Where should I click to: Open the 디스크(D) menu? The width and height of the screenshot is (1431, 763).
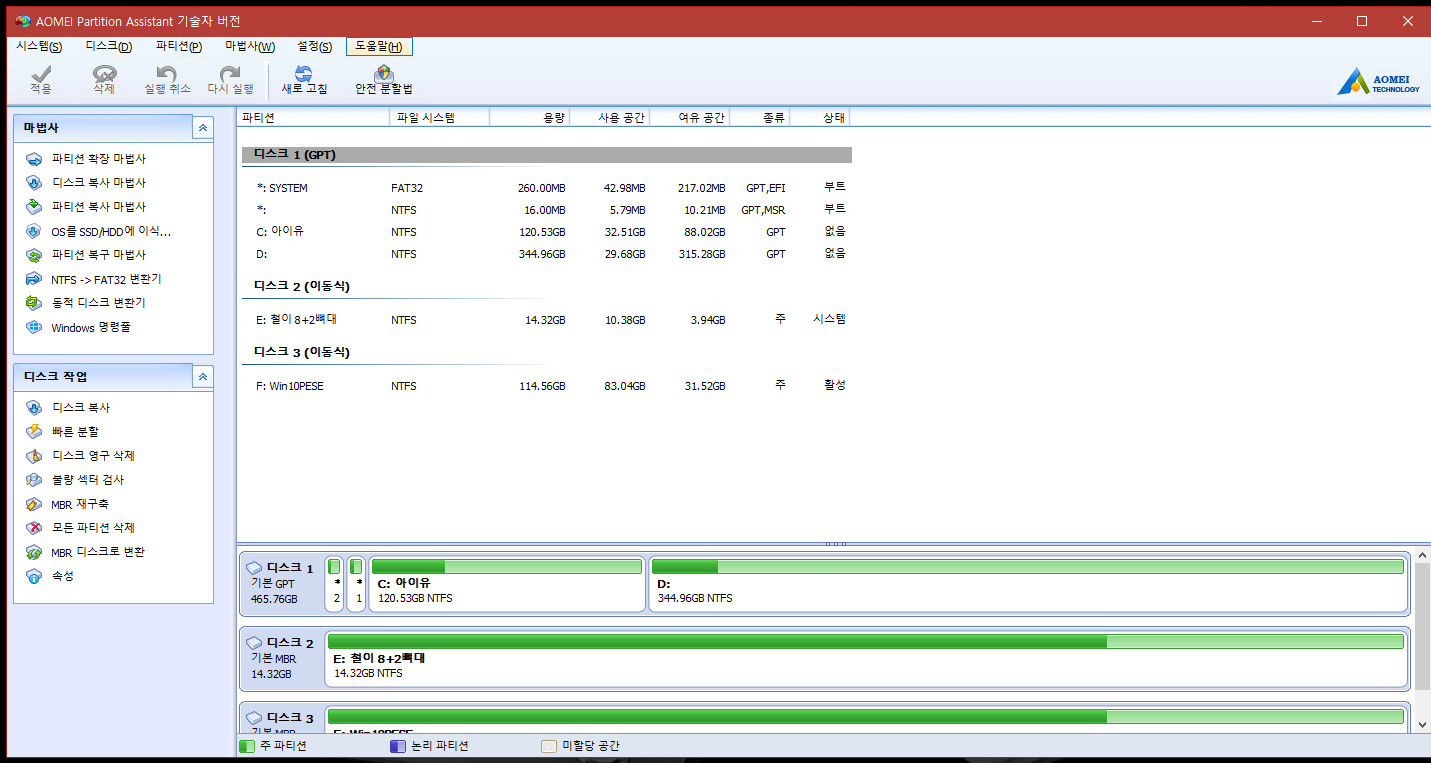[x=109, y=47]
